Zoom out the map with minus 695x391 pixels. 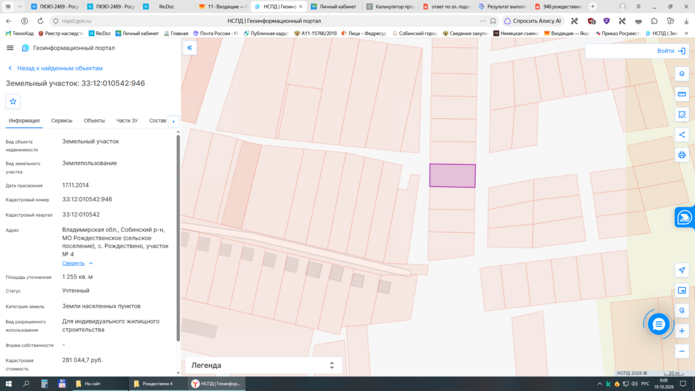point(682,351)
